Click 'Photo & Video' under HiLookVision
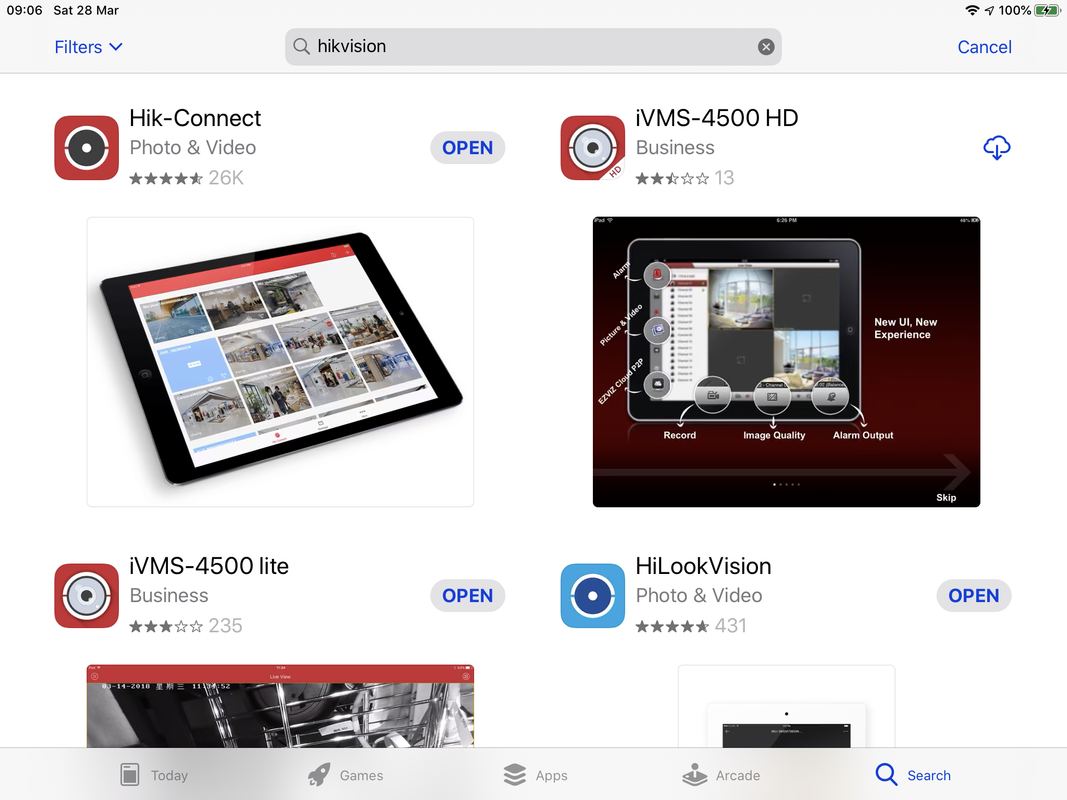This screenshot has width=1067, height=800. 699,595
